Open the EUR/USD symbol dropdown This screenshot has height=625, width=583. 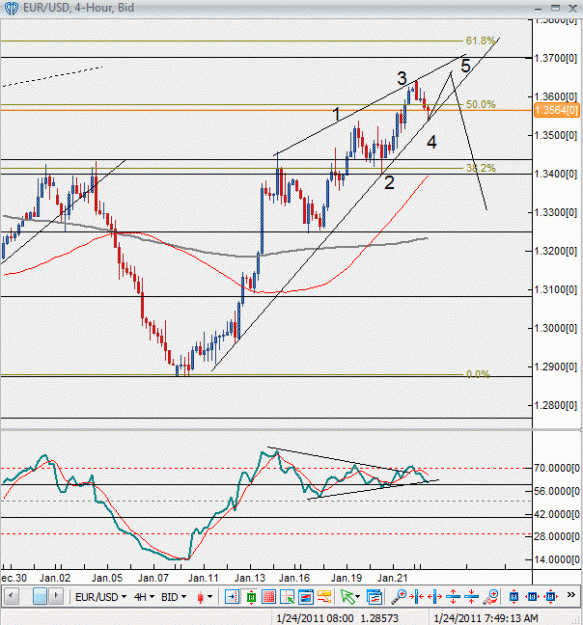click(x=100, y=597)
